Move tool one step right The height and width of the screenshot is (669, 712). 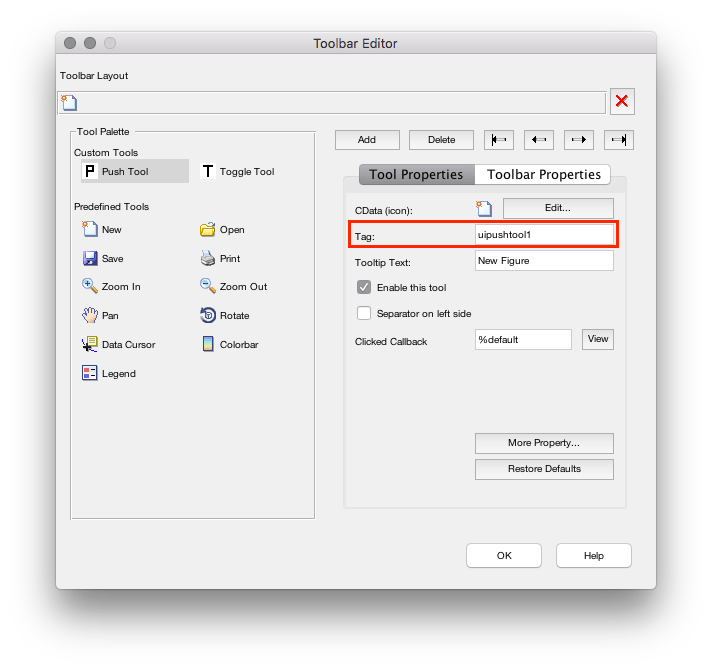tap(578, 139)
